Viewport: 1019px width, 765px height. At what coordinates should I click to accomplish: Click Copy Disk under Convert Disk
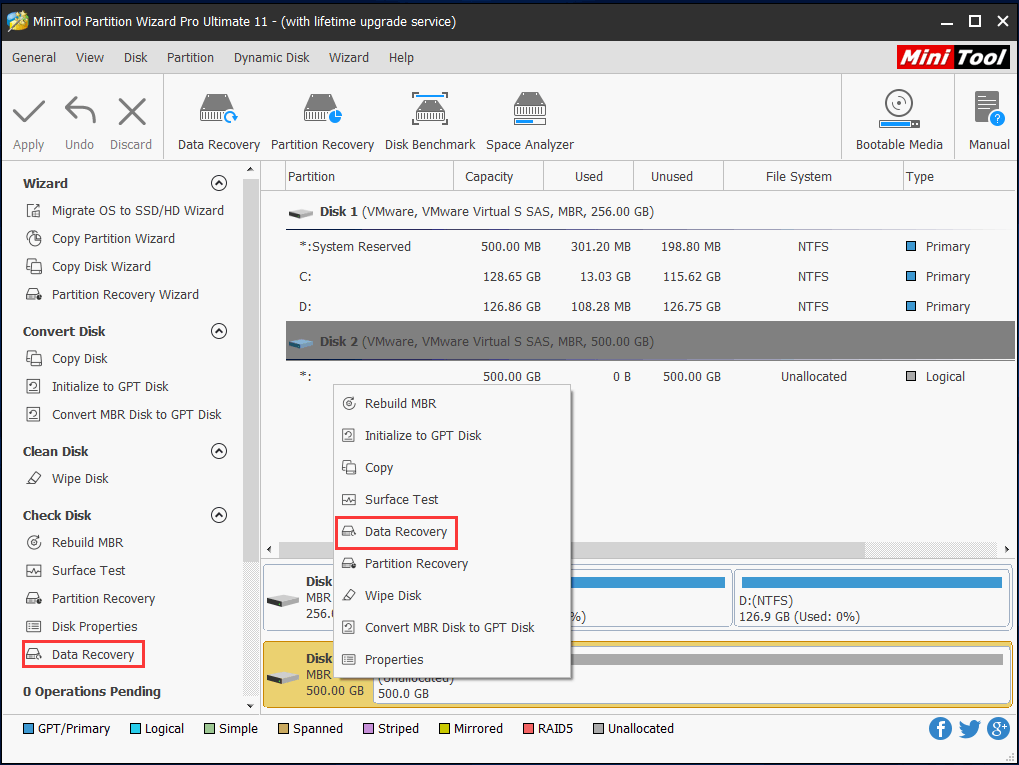coord(80,359)
